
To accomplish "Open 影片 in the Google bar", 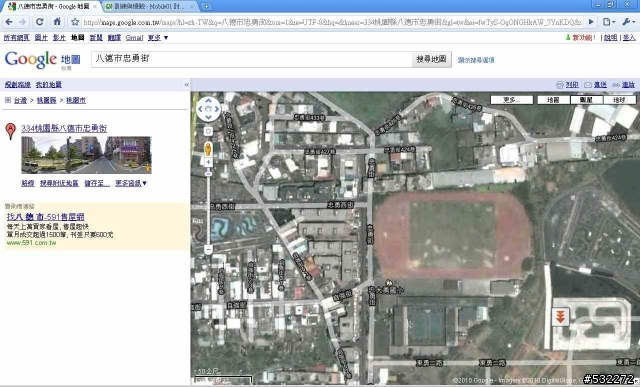I will 59,38.
